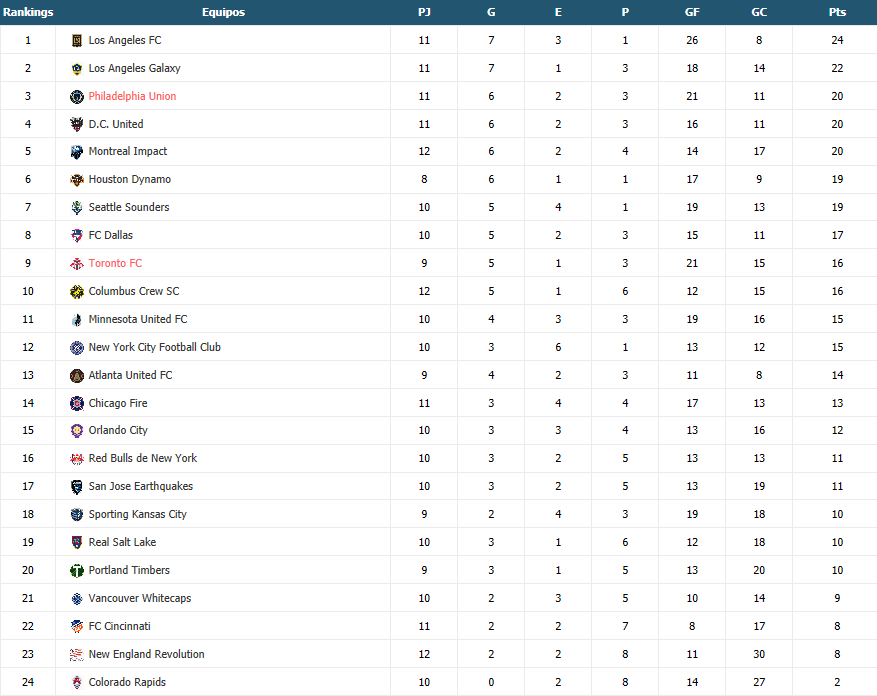The height and width of the screenshot is (696, 877).
Task: Click the Atlanta United FC logo
Action: point(77,375)
